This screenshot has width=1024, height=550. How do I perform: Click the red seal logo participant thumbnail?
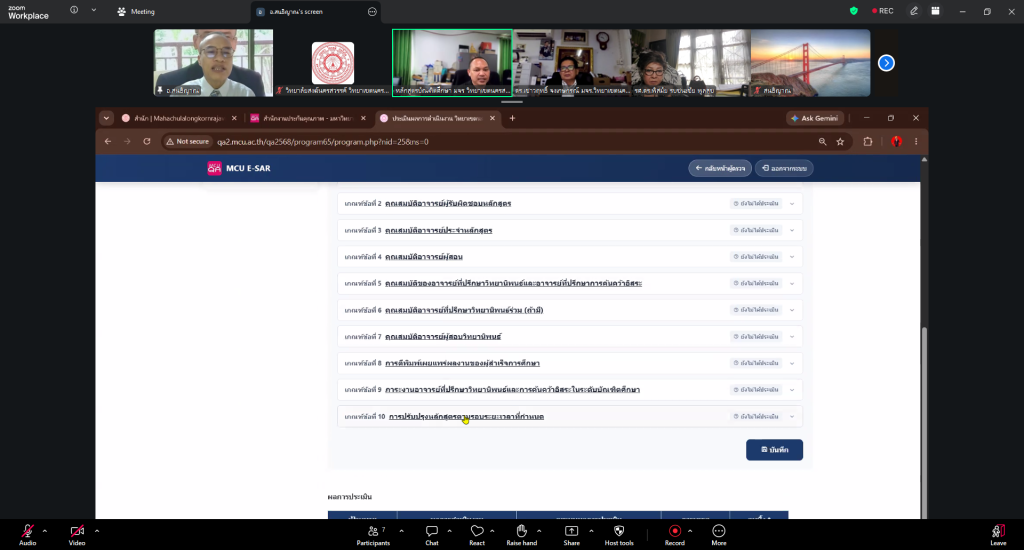coord(332,63)
